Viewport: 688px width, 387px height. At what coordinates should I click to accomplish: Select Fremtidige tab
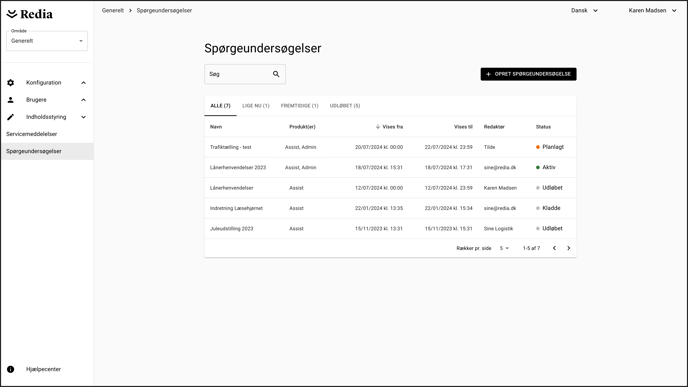tap(300, 106)
